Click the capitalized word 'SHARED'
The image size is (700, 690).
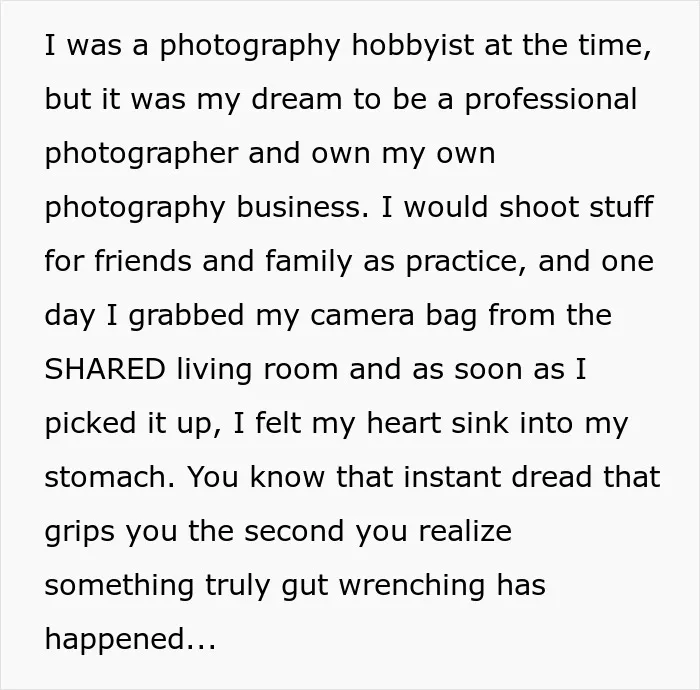pyautogui.click(x=105, y=369)
